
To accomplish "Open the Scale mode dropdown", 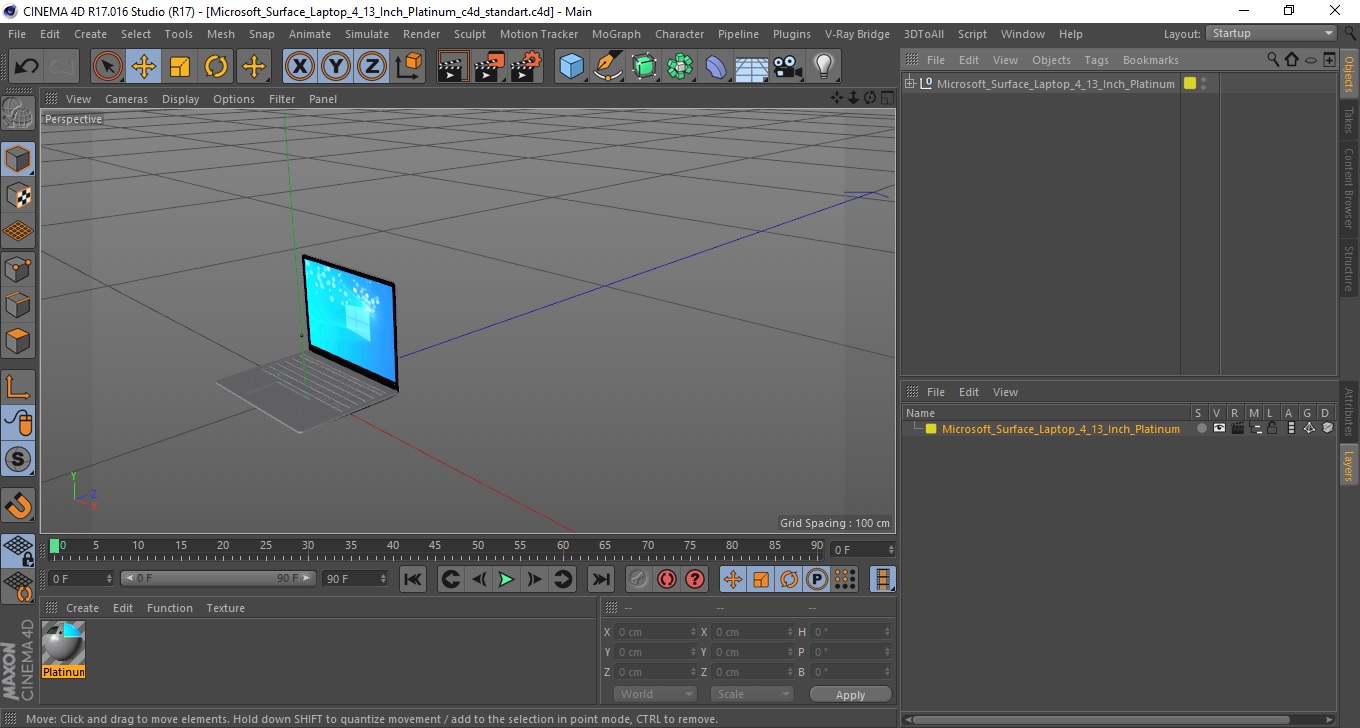I will coord(752,694).
